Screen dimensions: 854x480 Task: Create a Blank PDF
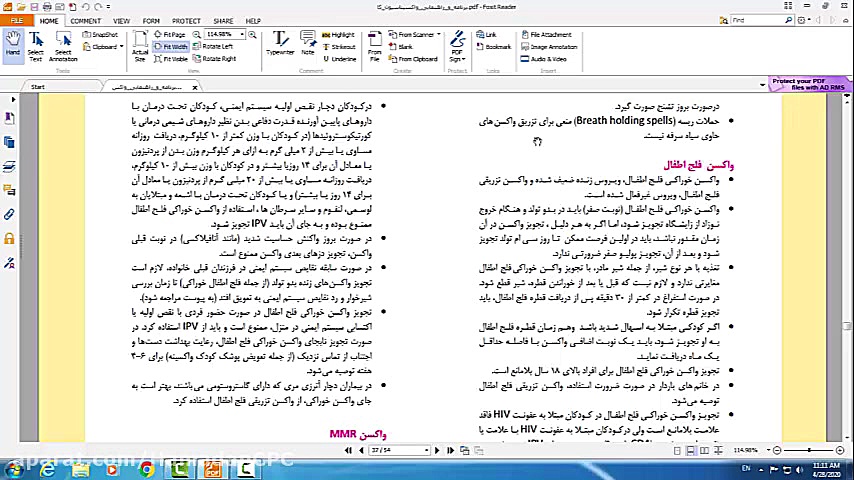click(x=401, y=47)
